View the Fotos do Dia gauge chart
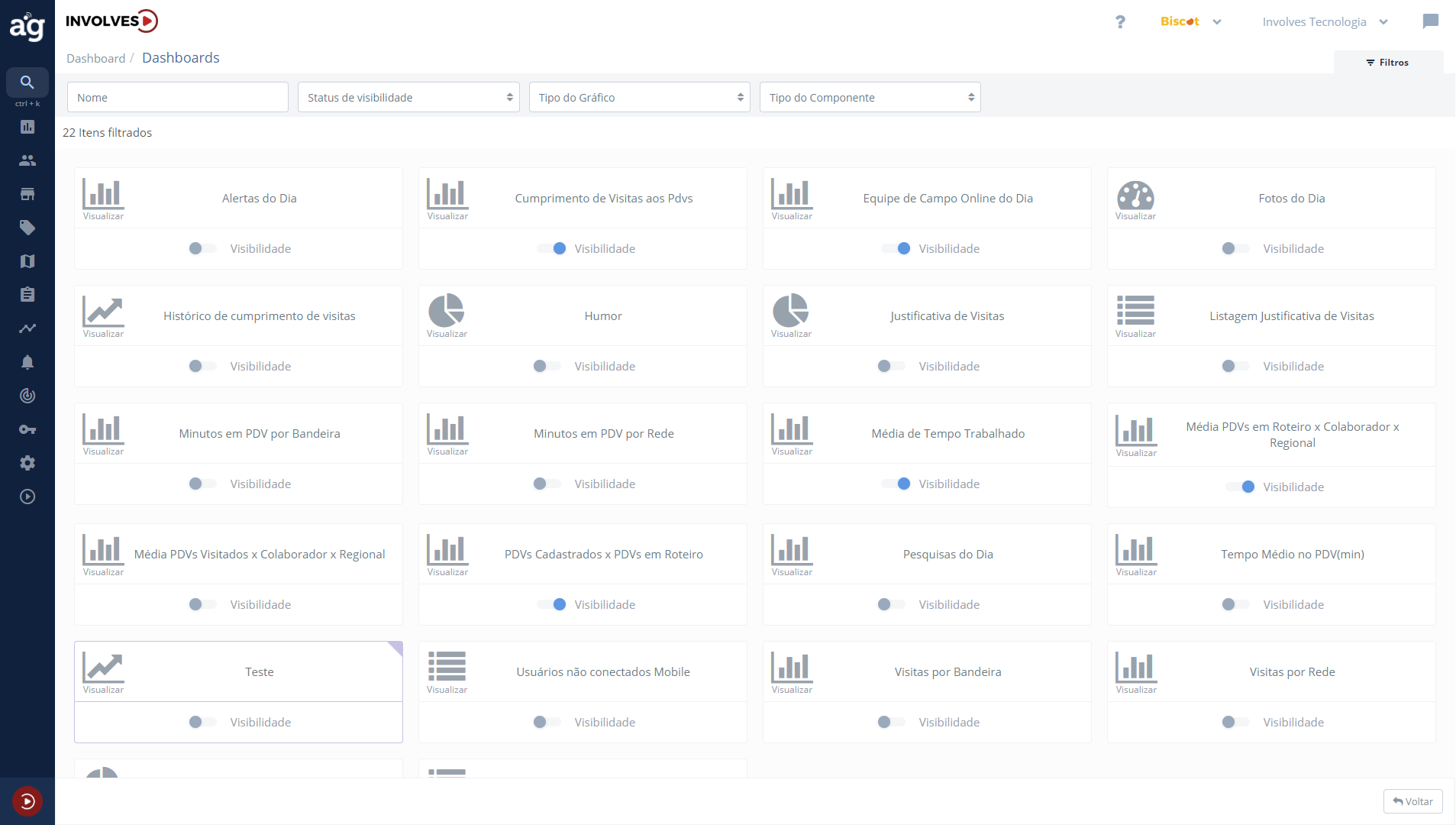 (x=1135, y=196)
